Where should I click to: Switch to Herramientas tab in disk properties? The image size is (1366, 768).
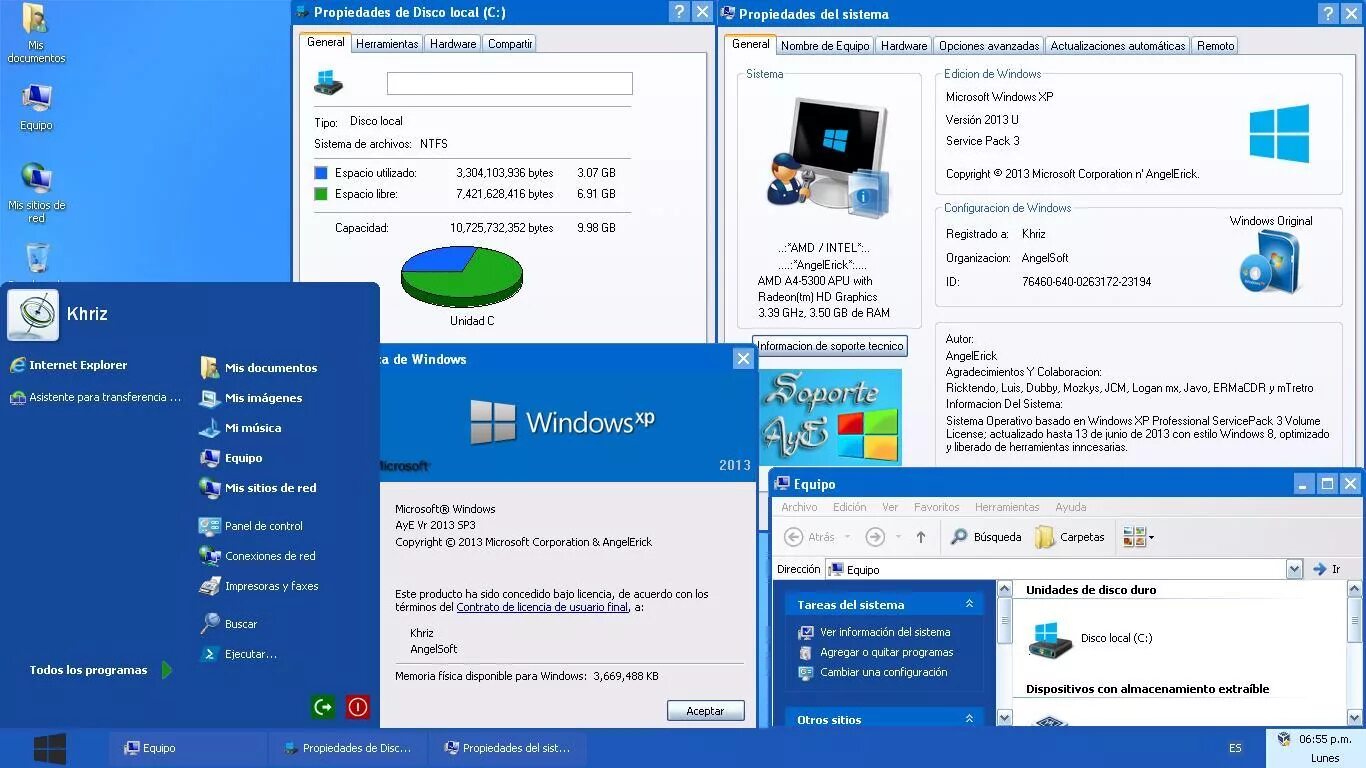pyautogui.click(x=387, y=44)
